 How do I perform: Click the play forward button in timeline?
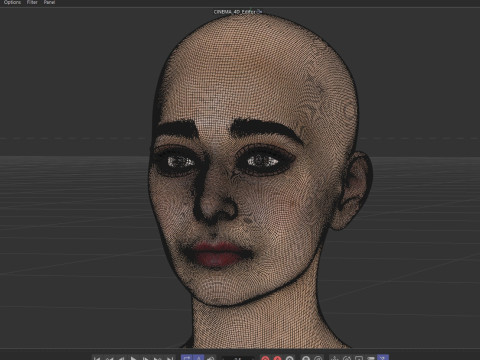click(133, 358)
